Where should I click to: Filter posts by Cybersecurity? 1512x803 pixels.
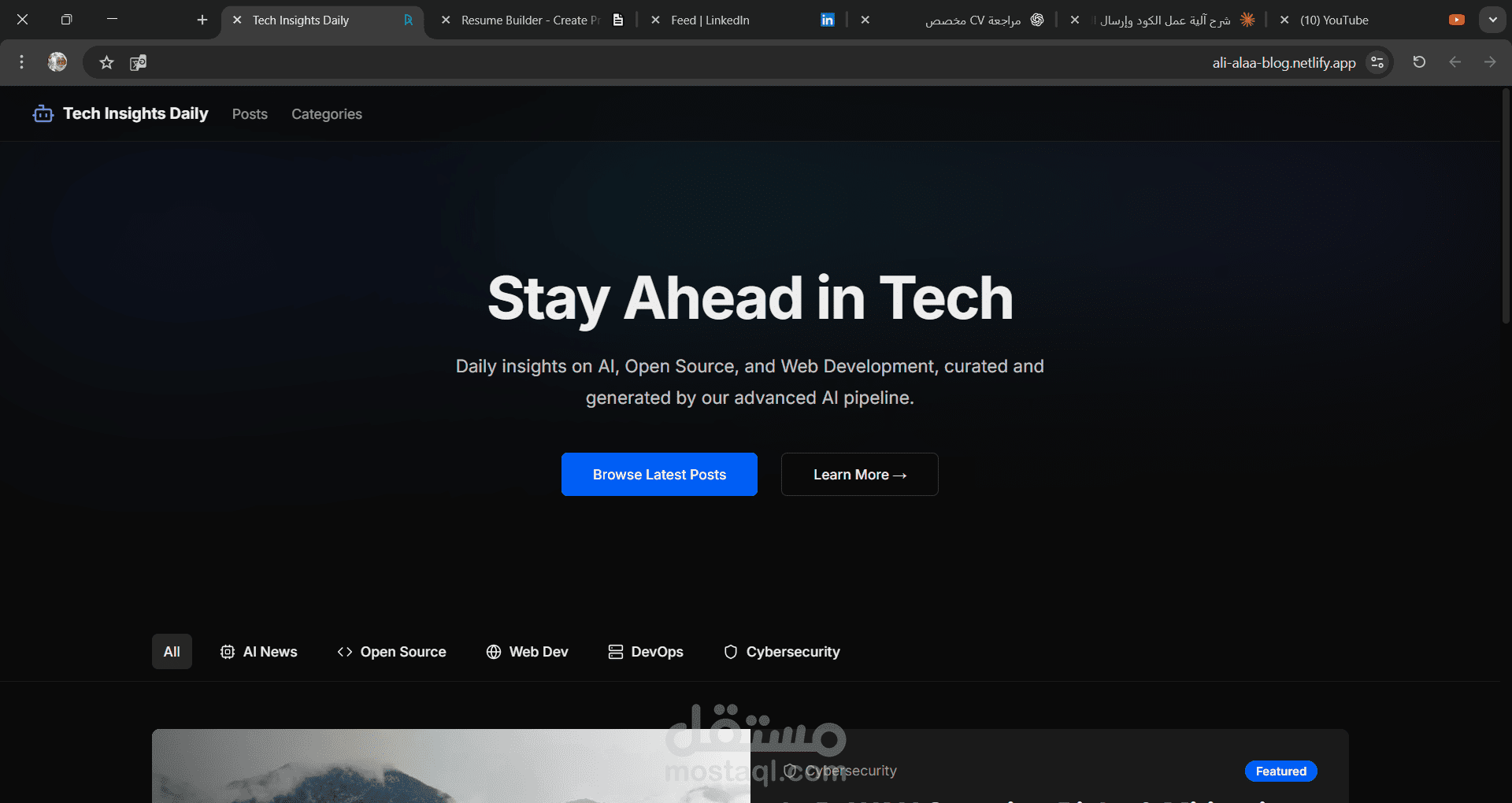click(x=782, y=652)
